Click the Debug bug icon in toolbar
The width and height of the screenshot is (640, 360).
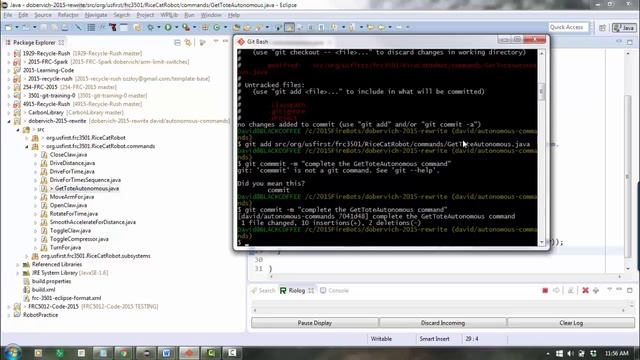click(151, 27)
